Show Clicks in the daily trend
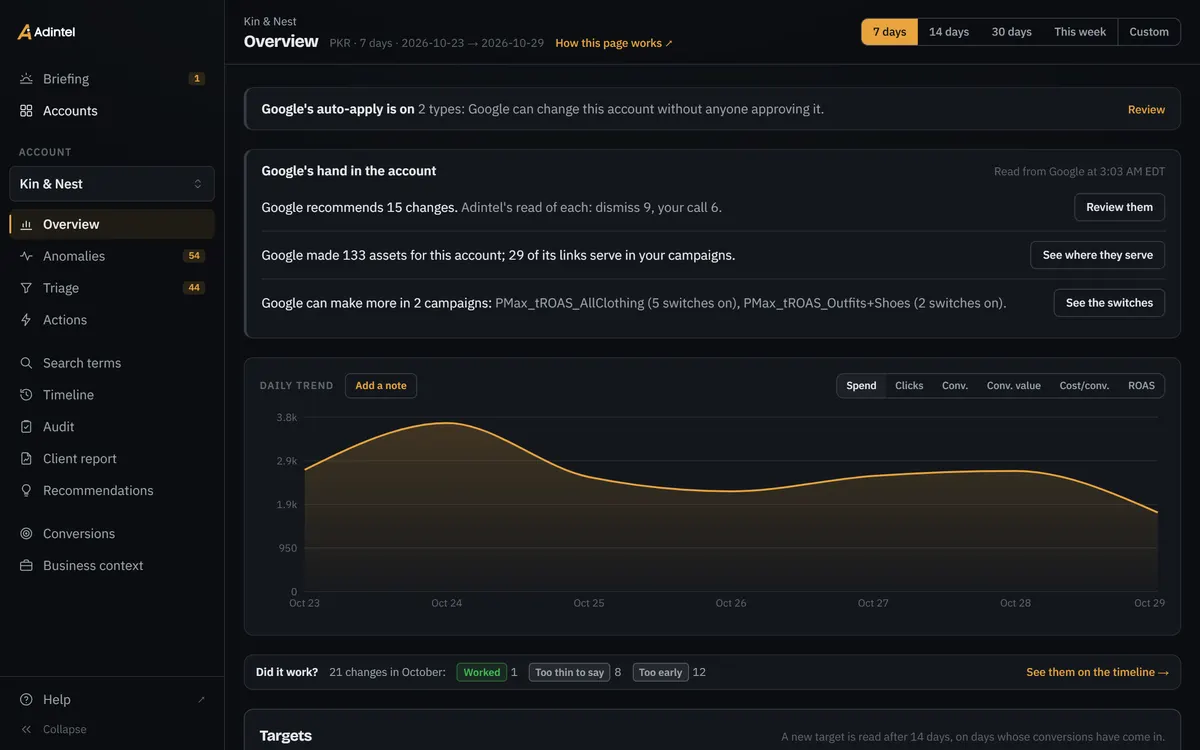1200x750 pixels. [x=909, y=386]
